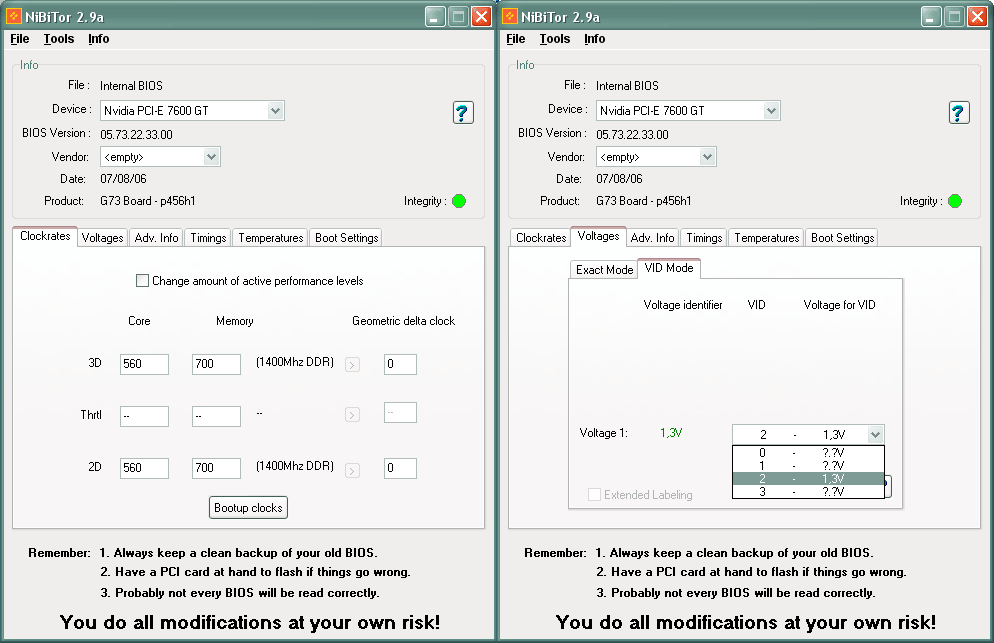Open the Vendor dropdown in left window
The height and width of the screenshot is (643, 994).
(x=212, y=157)
